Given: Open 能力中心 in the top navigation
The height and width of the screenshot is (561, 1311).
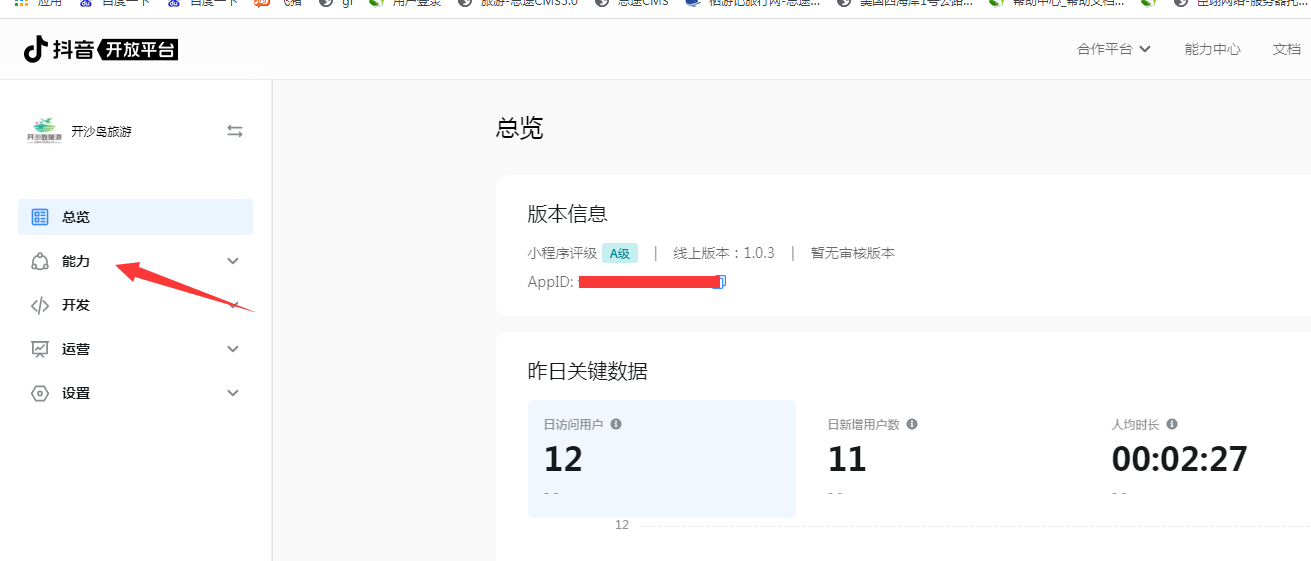Looking at the screenshot, I should 1212,49.
